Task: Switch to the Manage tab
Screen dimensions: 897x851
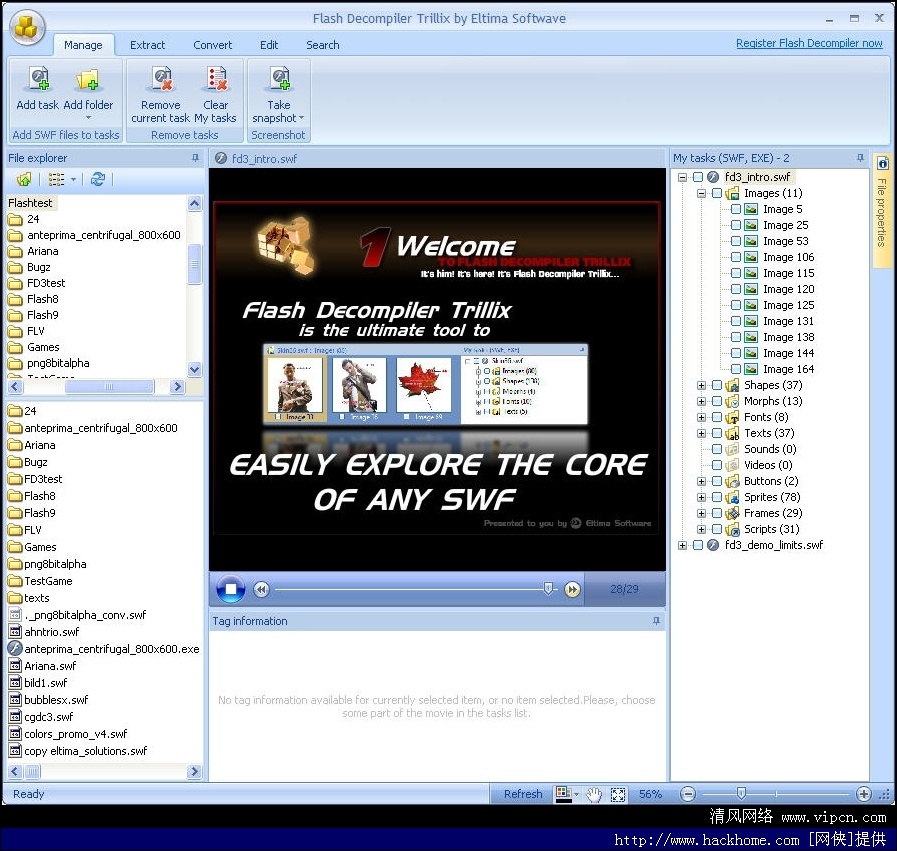Action: click(83, 45)
